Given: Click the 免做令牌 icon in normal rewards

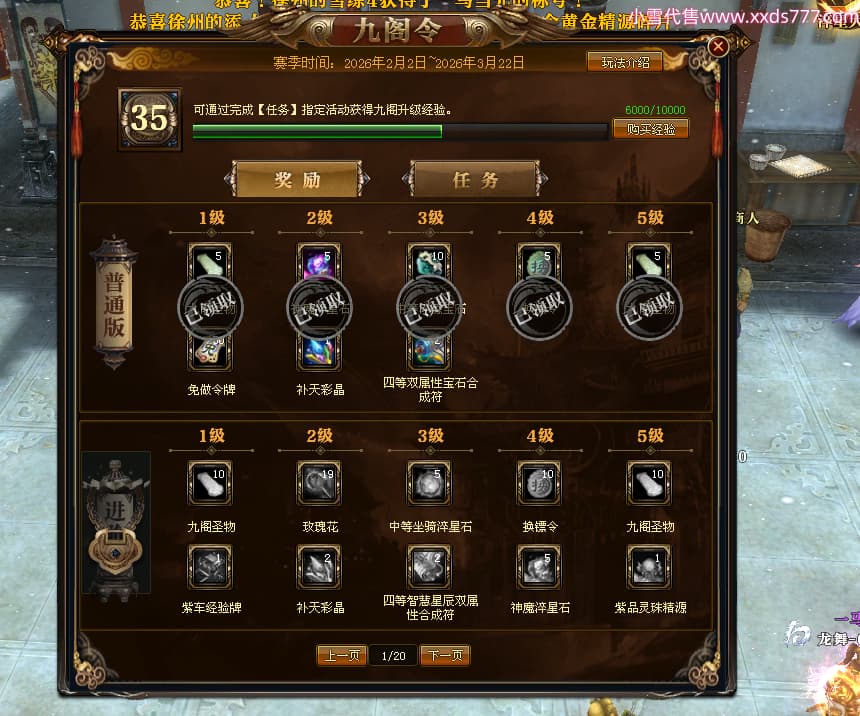Looking at the screenshot, I should coord(210,352).
